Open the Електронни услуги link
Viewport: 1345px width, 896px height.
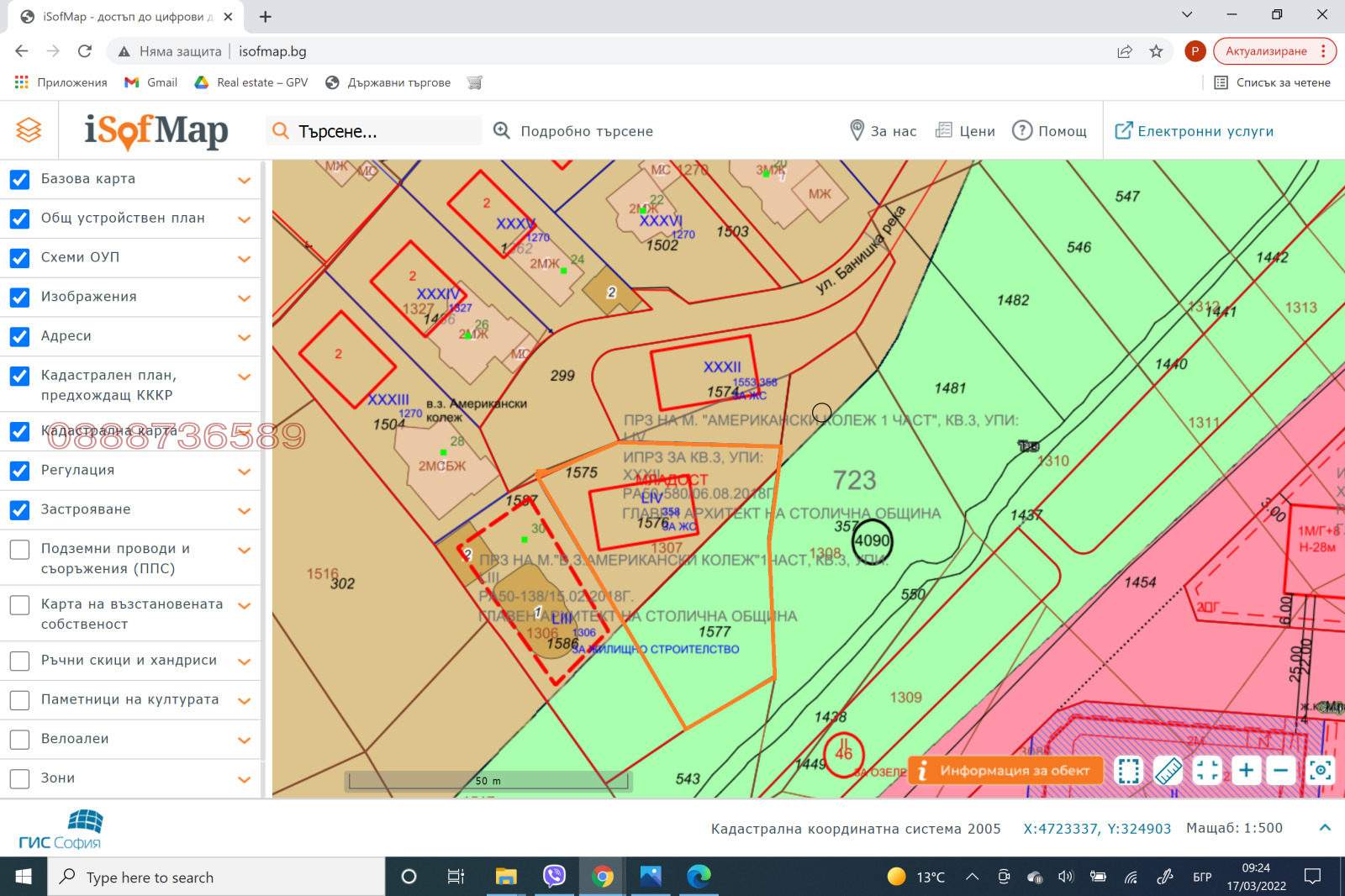[x=1195, y=131]
